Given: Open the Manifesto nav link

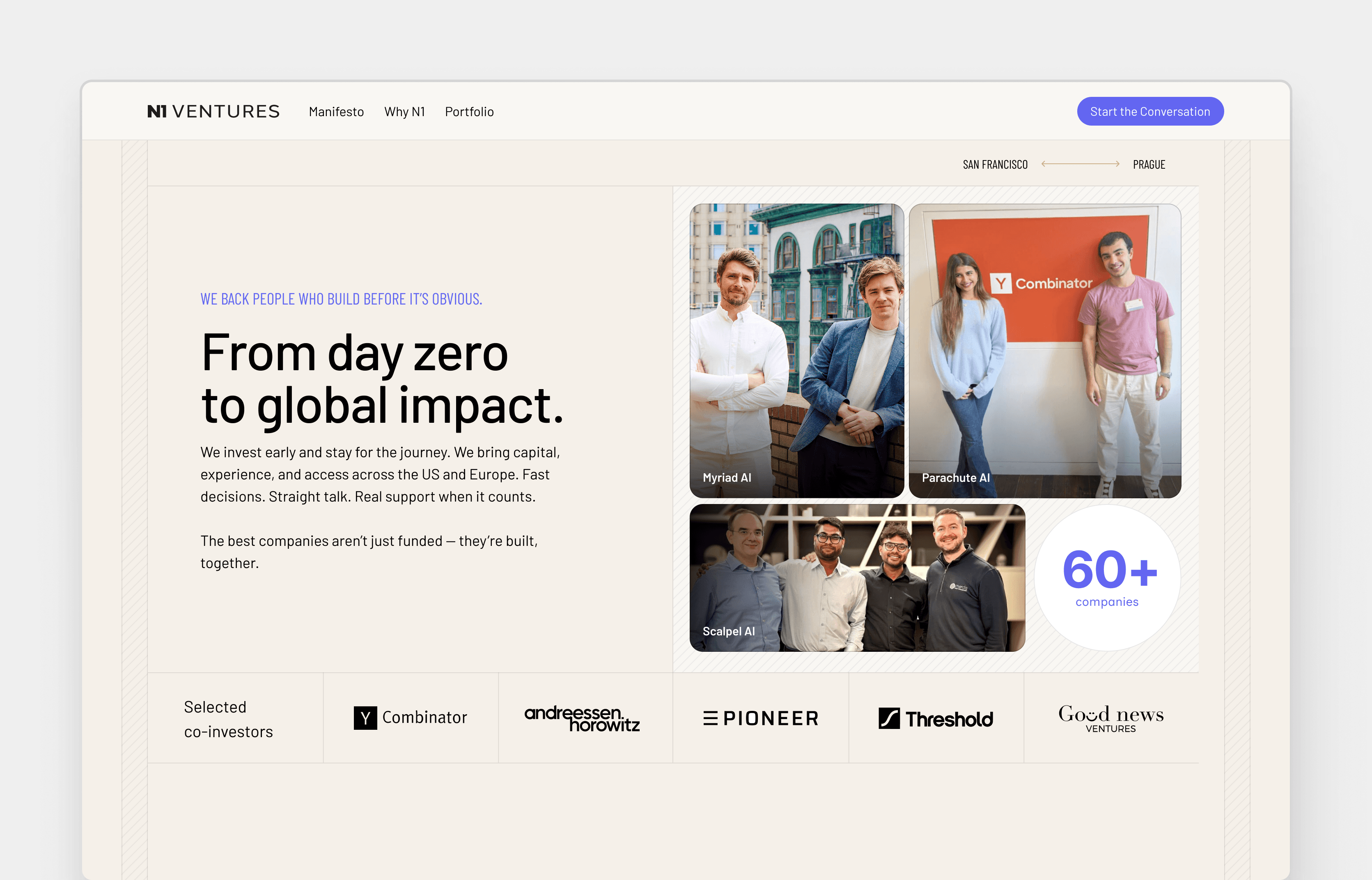Looking at the screenshot, I should pos(336,112).
